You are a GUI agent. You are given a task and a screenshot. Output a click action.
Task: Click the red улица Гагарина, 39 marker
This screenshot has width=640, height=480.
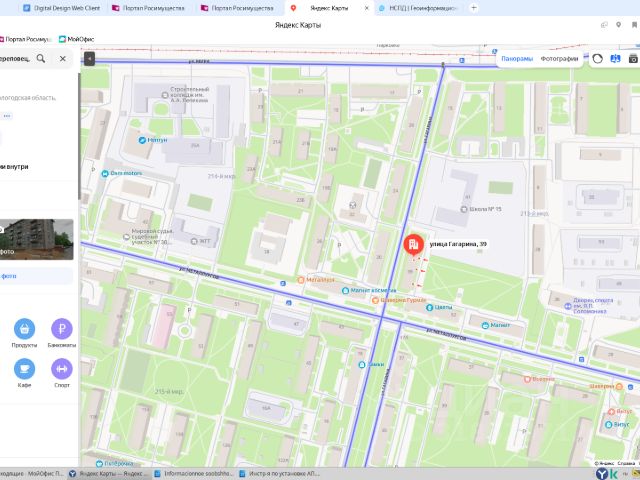click(413, 244)
